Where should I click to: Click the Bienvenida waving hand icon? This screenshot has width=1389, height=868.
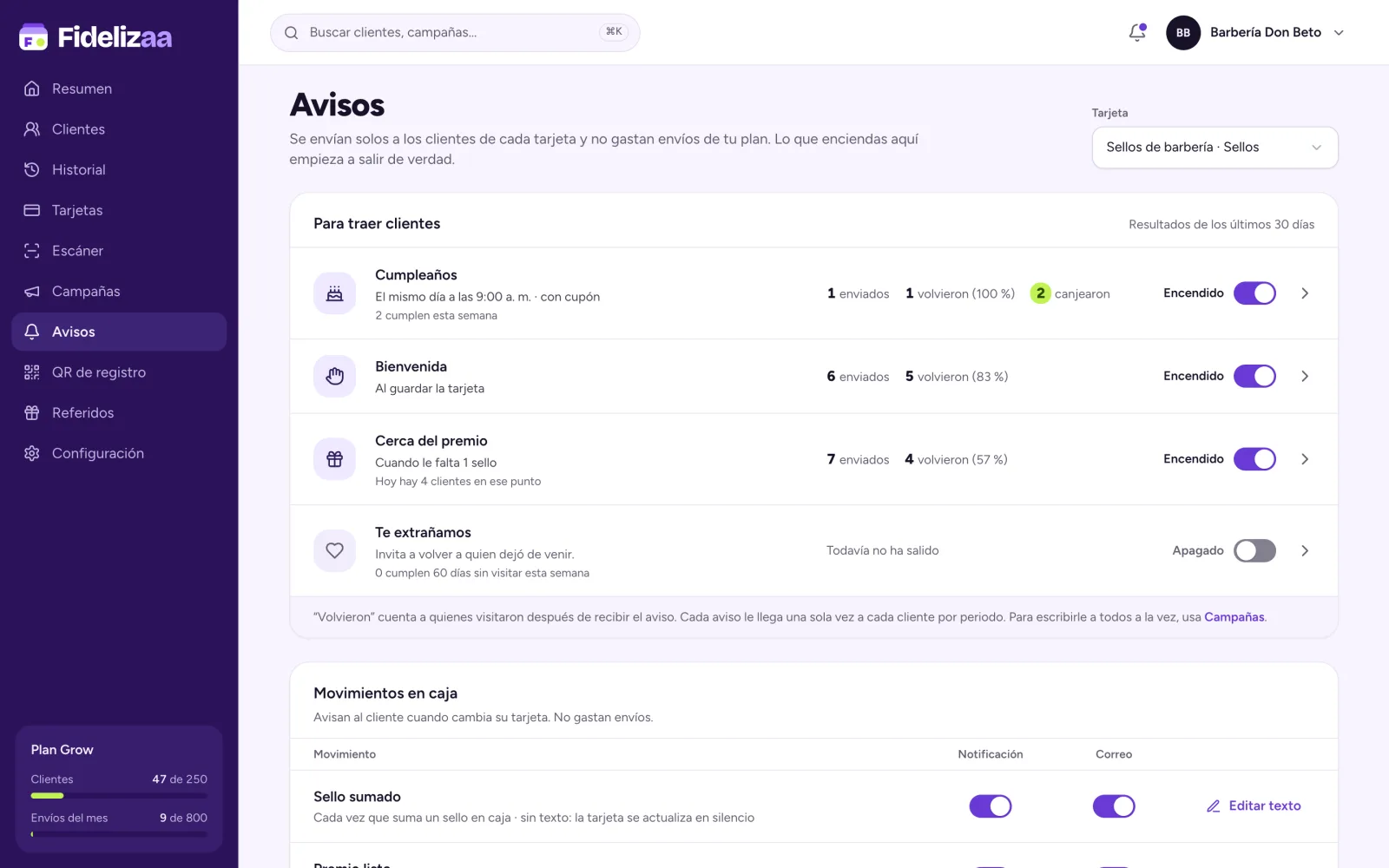pyautogui.click(x=334, y=376)
